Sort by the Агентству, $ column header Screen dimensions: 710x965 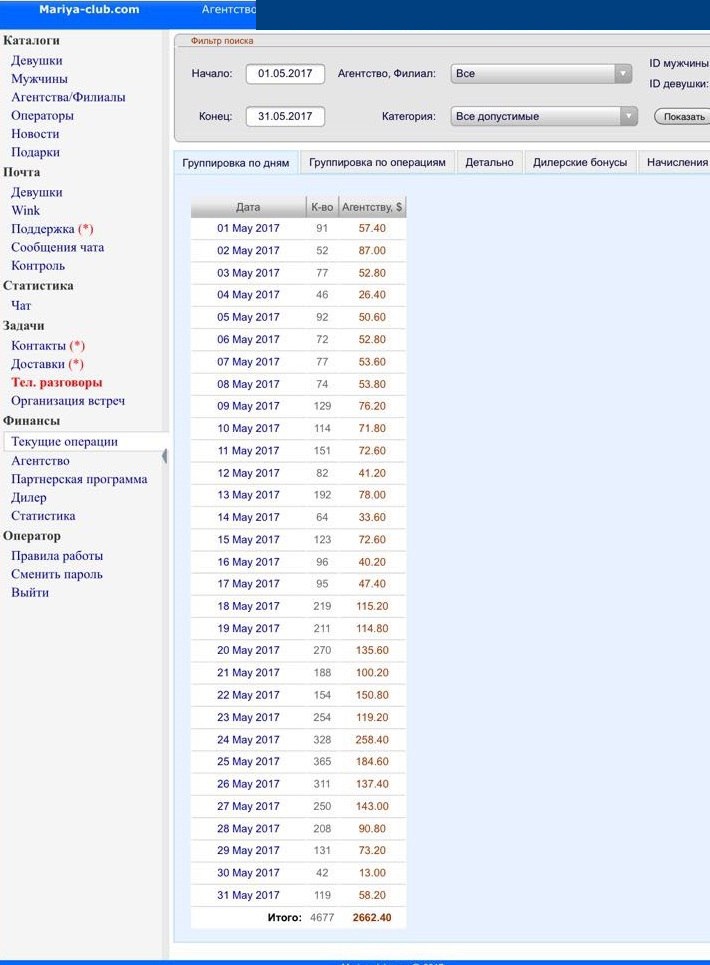[372, 207]
